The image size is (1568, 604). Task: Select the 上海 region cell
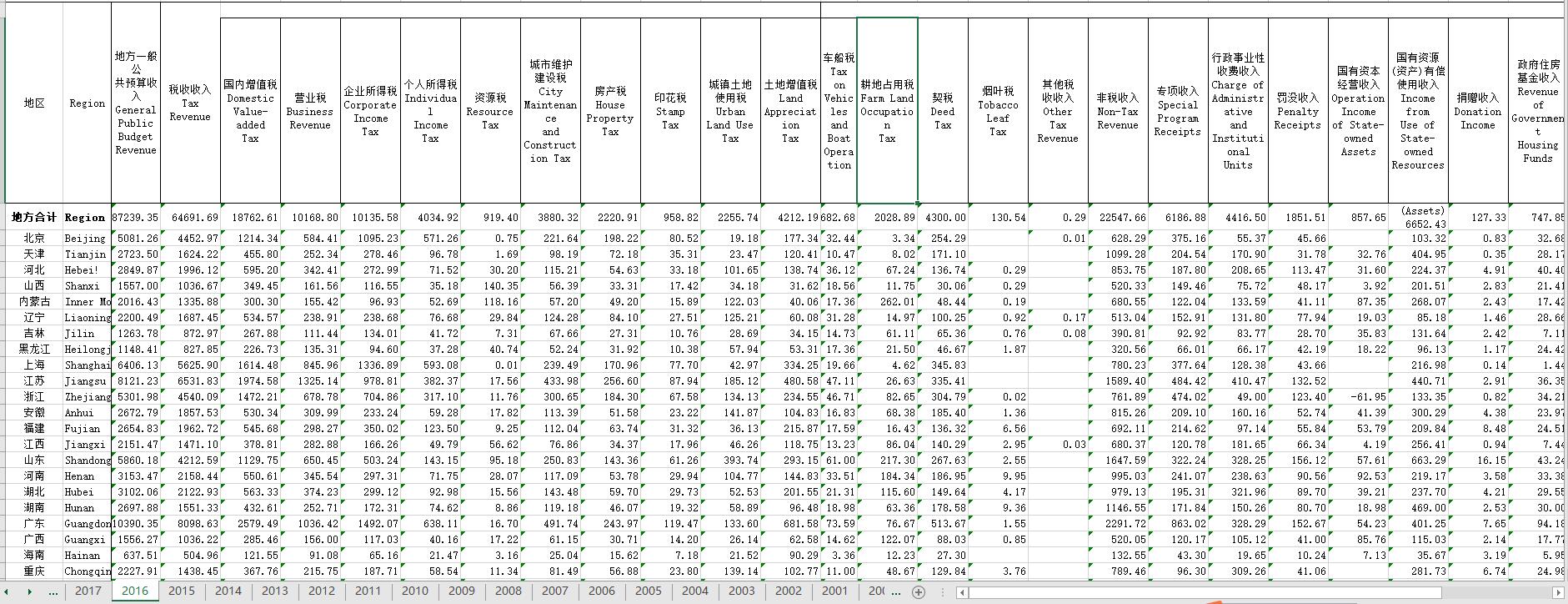pyautogui.click(x=33, y=365)
